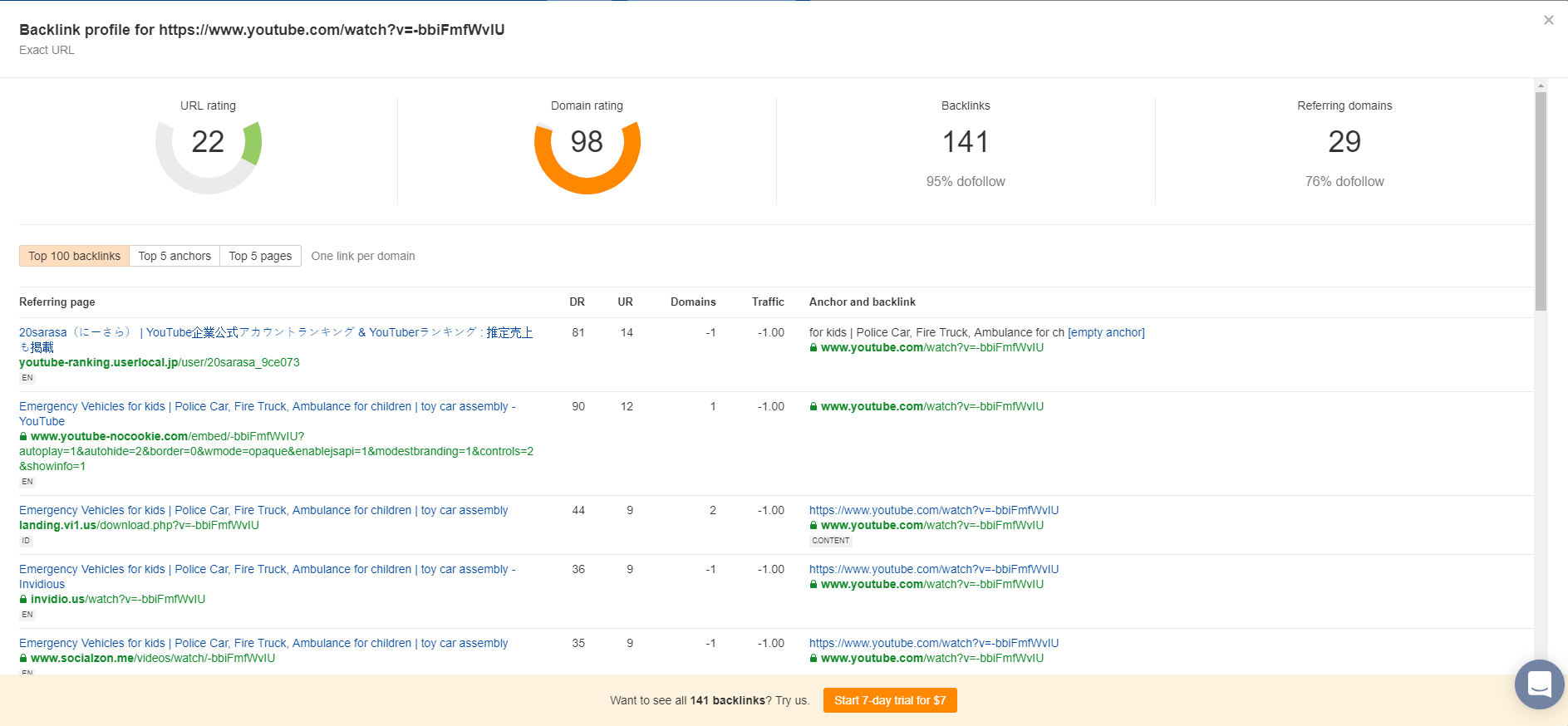Screen dimensions: 1568x726
Task: Click DR value 44 in landing.vi1.us row
Action: (578, 510)
